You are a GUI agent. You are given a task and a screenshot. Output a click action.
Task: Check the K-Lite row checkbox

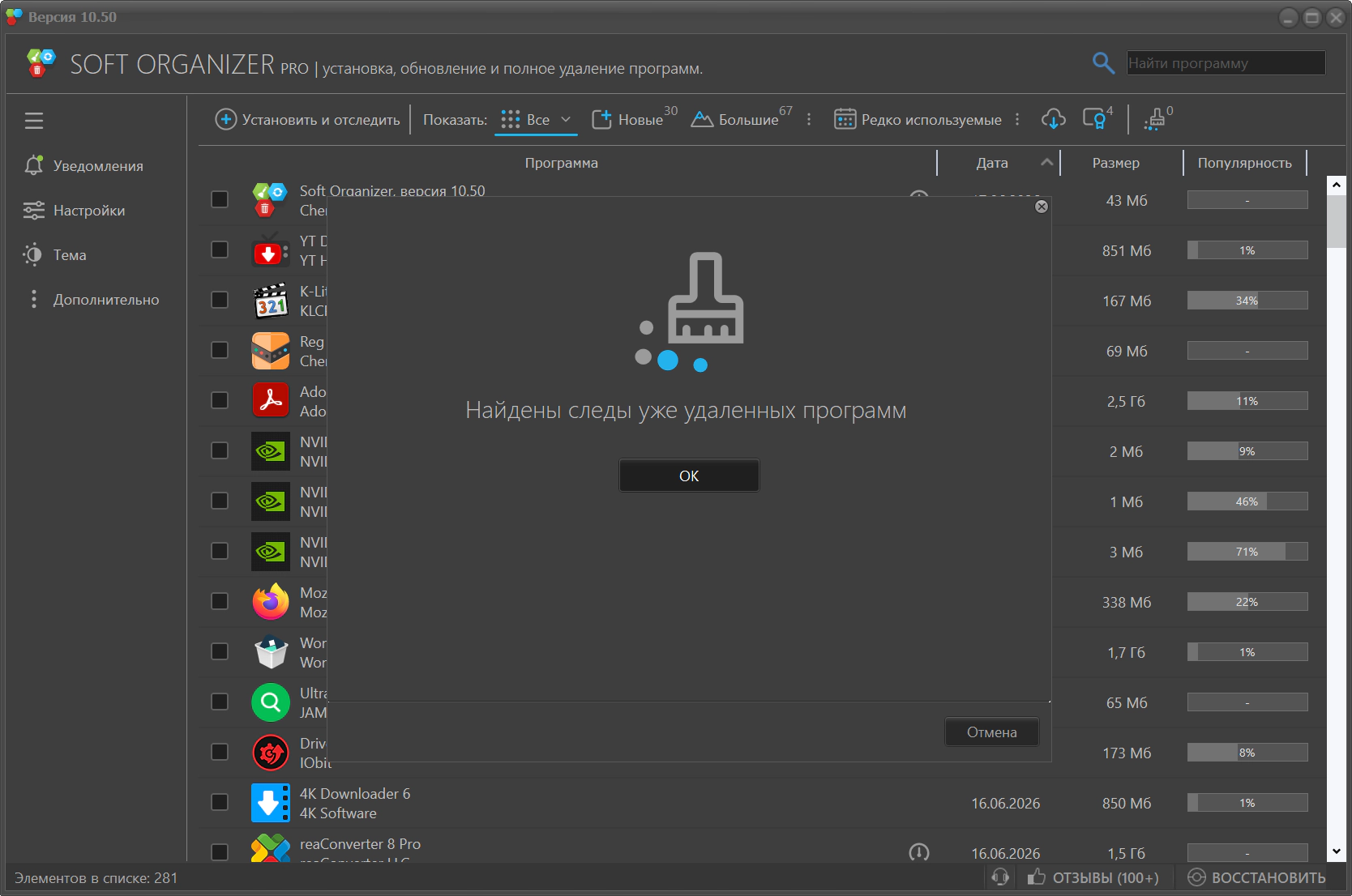(220, 300)
